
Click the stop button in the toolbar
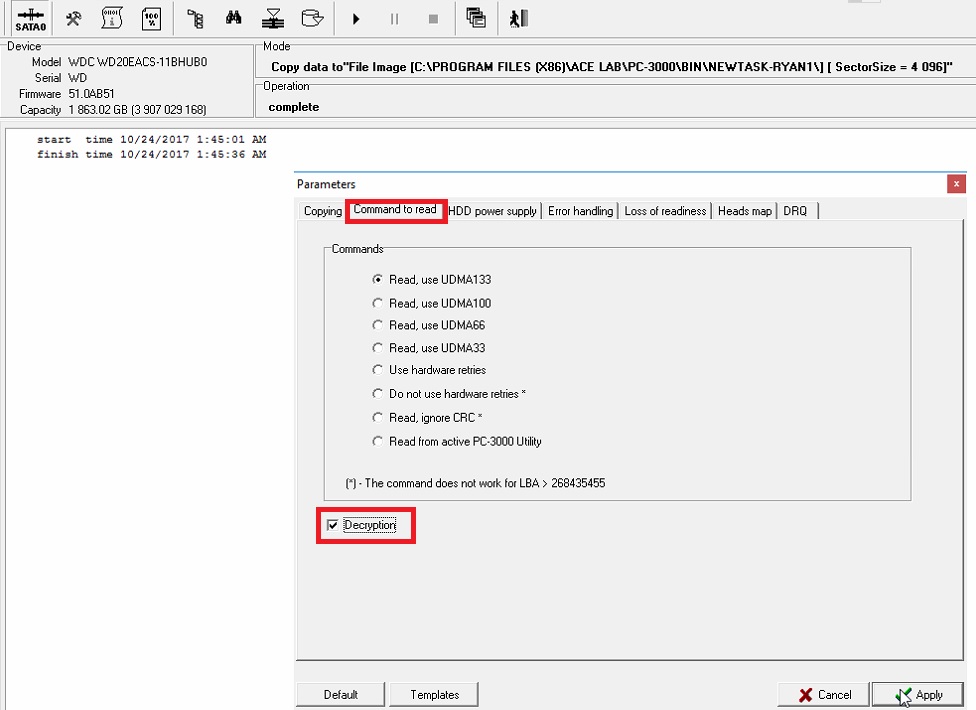pos(433,19)
